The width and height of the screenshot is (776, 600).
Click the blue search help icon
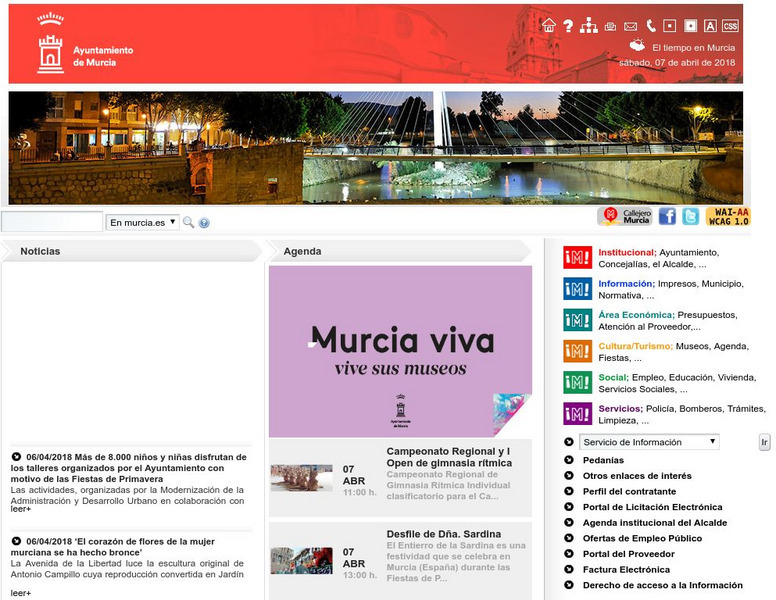(x=204, y=223)
